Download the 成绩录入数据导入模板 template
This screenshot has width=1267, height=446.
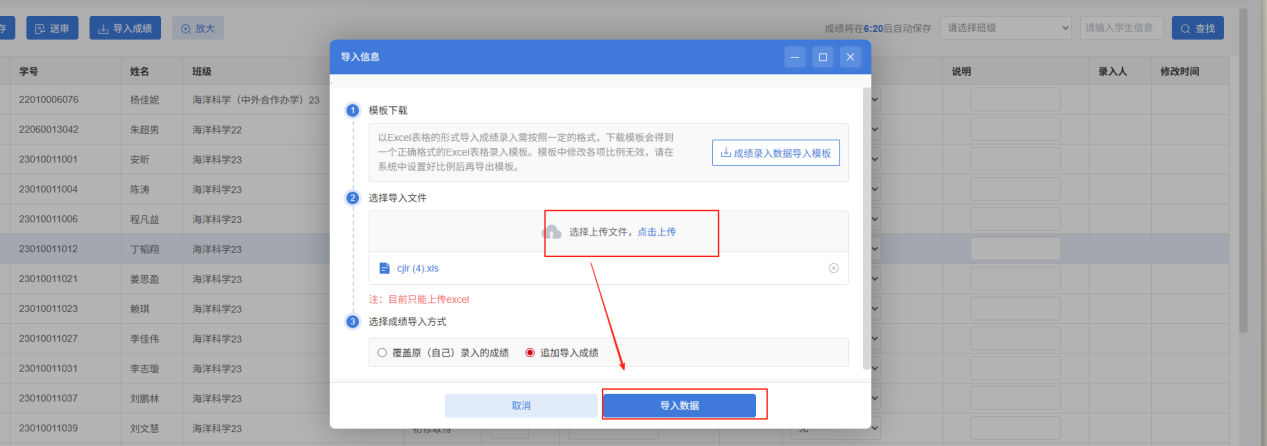tap(775, 153)
